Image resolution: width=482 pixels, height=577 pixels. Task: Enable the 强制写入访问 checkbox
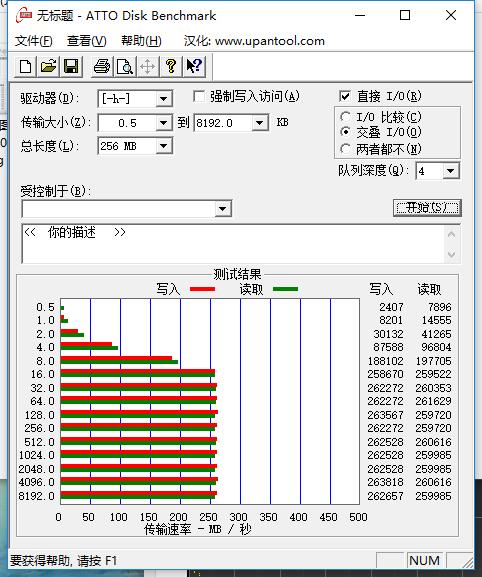(x=199, y=96)
